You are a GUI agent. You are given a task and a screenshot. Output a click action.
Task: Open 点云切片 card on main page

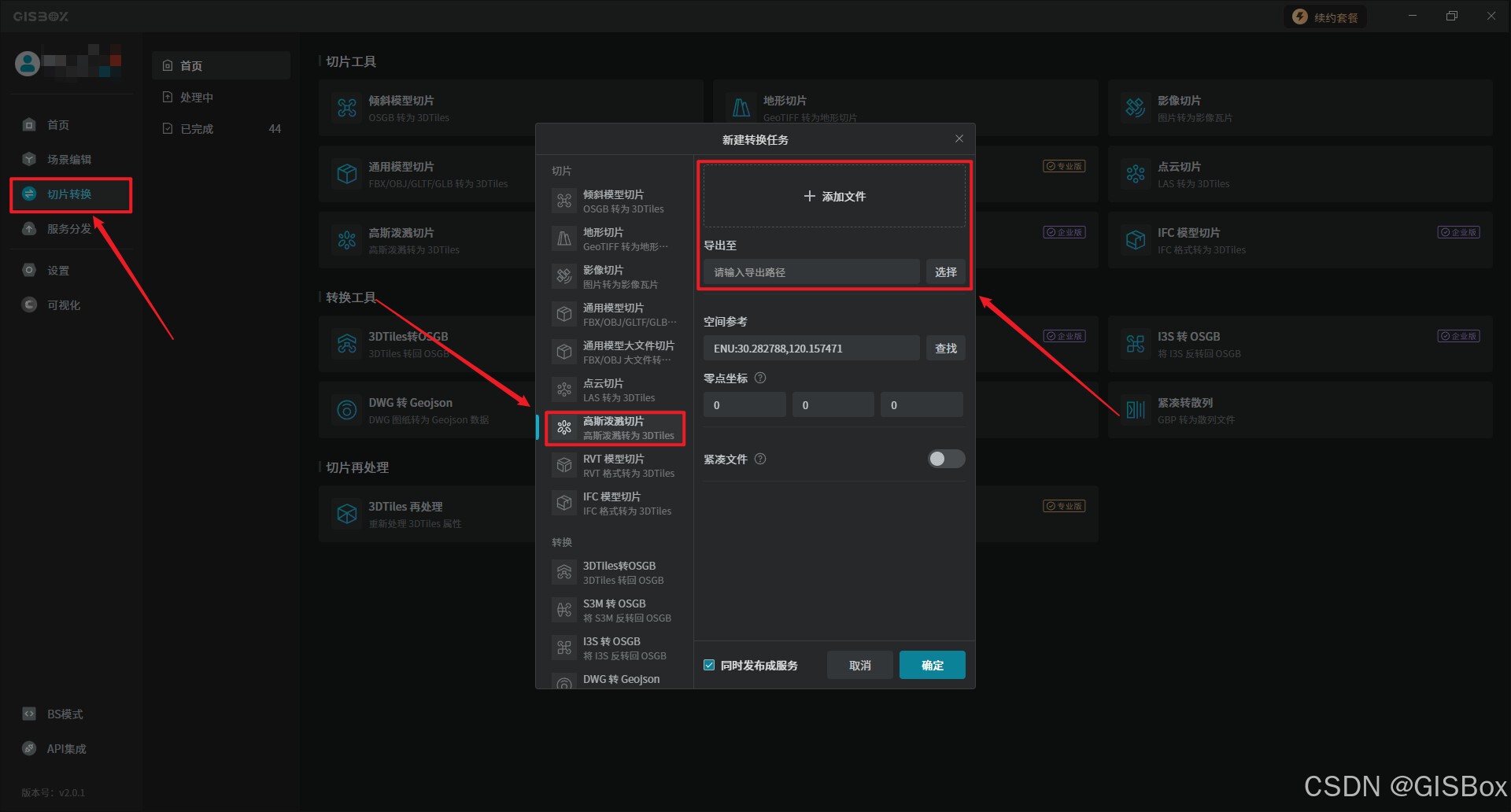click(x=1300, y=174)
